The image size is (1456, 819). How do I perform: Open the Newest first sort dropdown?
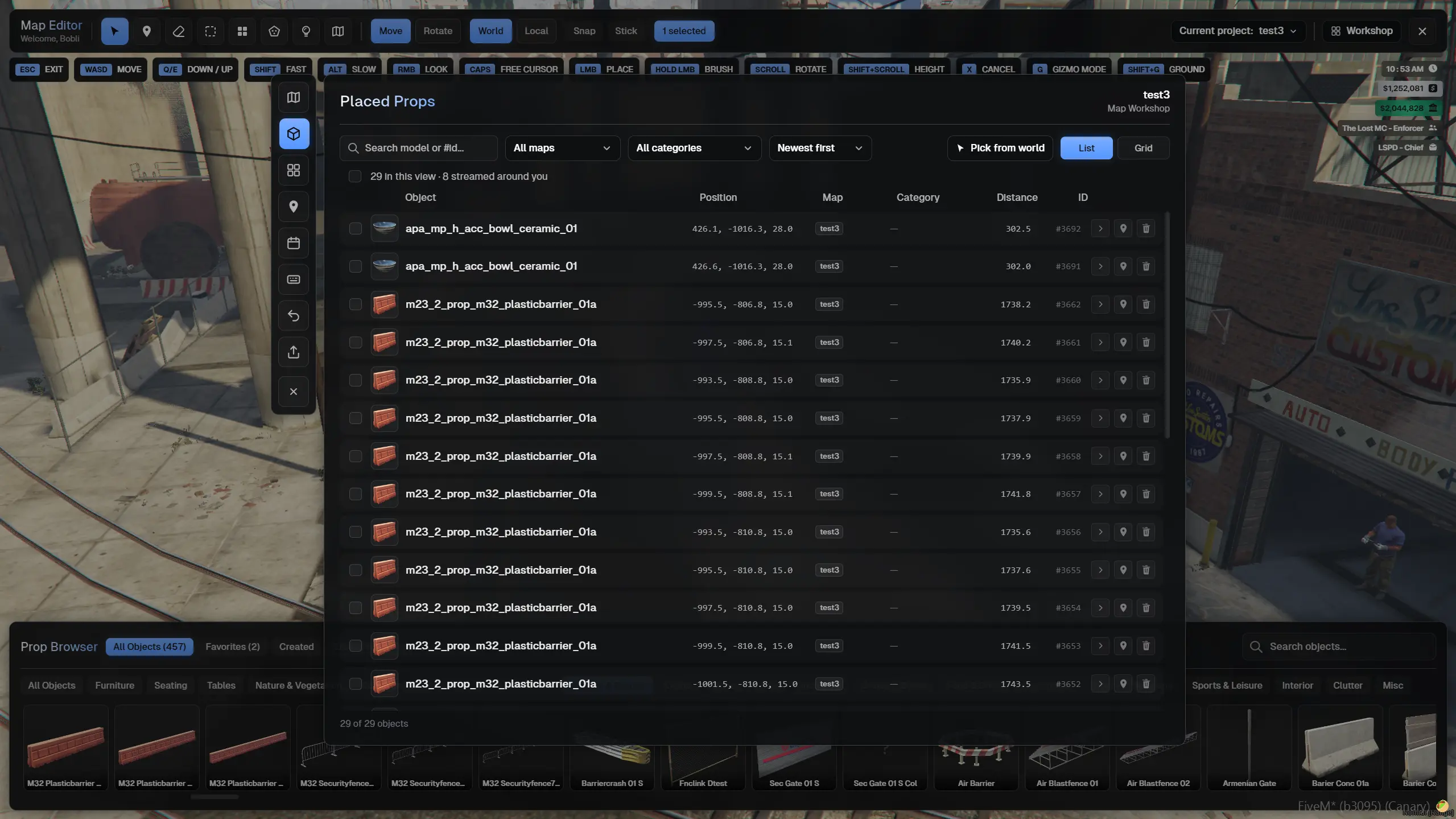pos(820,148)
